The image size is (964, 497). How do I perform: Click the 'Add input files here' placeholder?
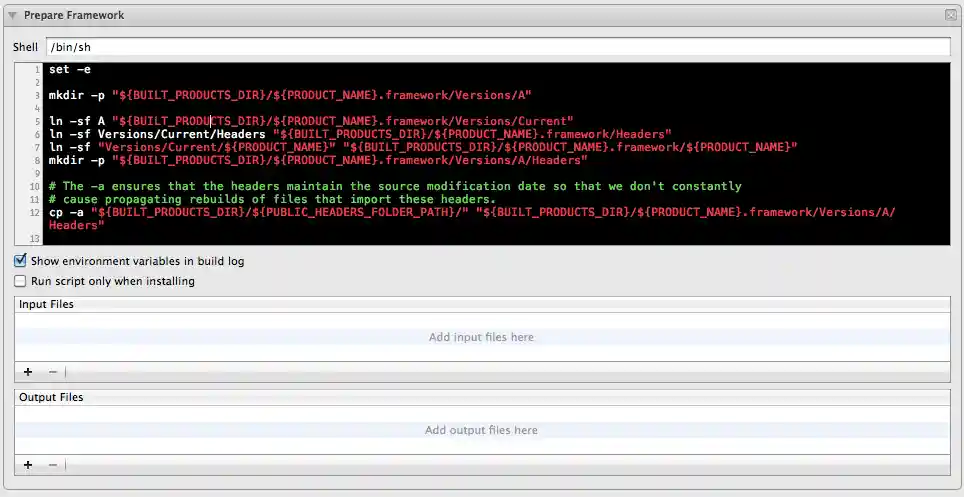481,337
